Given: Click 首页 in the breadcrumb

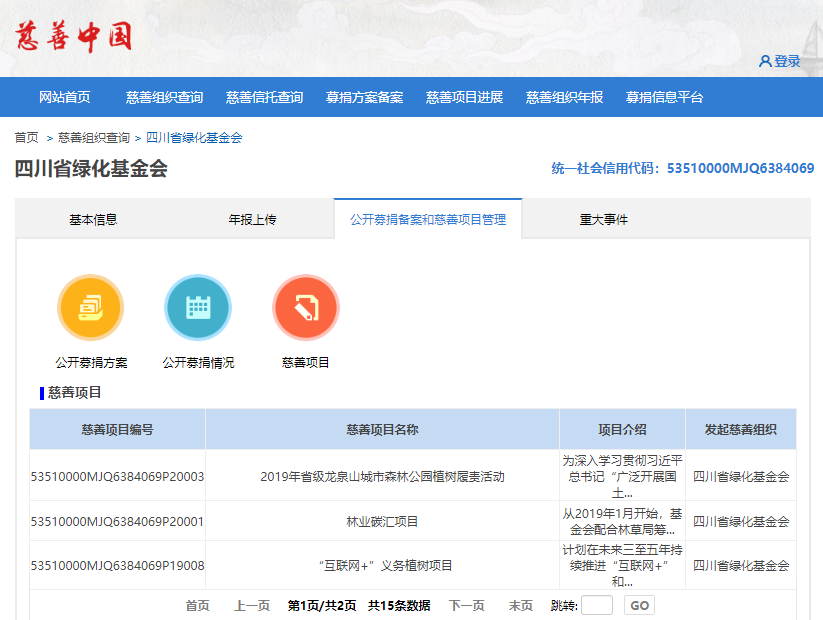Looking at the screenshot, I should [x=26, y=138].
